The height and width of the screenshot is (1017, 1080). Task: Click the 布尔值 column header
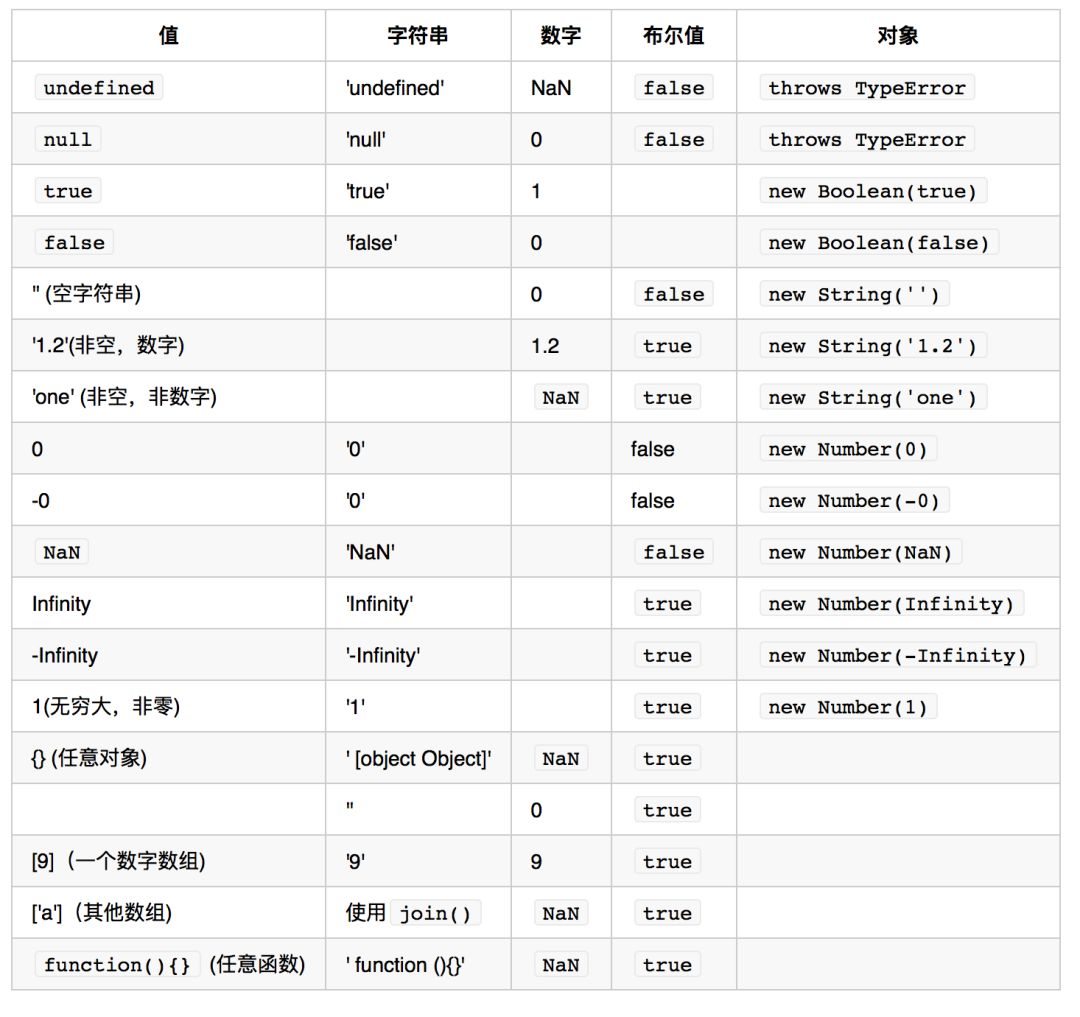click(x=674, y=36)
